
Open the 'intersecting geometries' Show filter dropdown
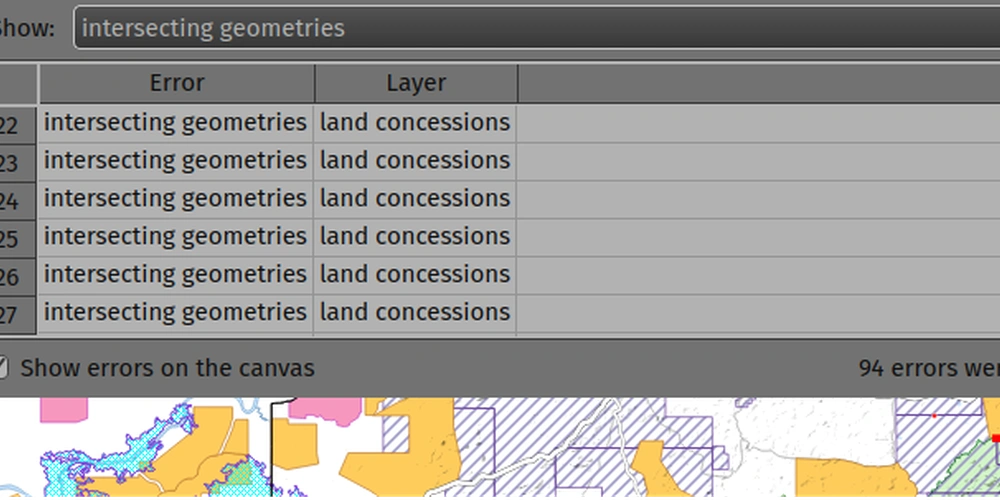[535, 28]
